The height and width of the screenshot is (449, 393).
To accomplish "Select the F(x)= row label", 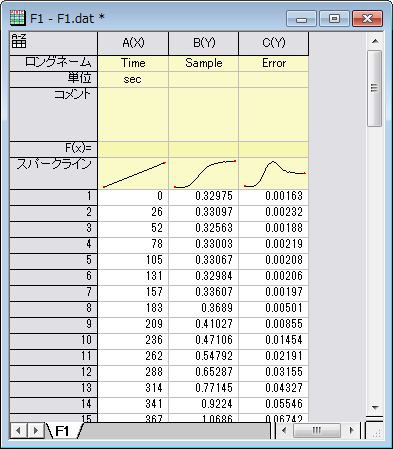I will [53, 149].
